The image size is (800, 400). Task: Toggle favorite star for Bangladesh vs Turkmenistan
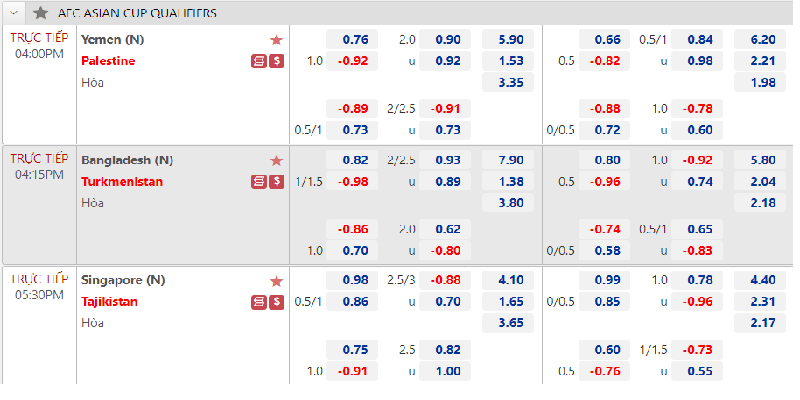pyautogui.click(x=276, y=161)
